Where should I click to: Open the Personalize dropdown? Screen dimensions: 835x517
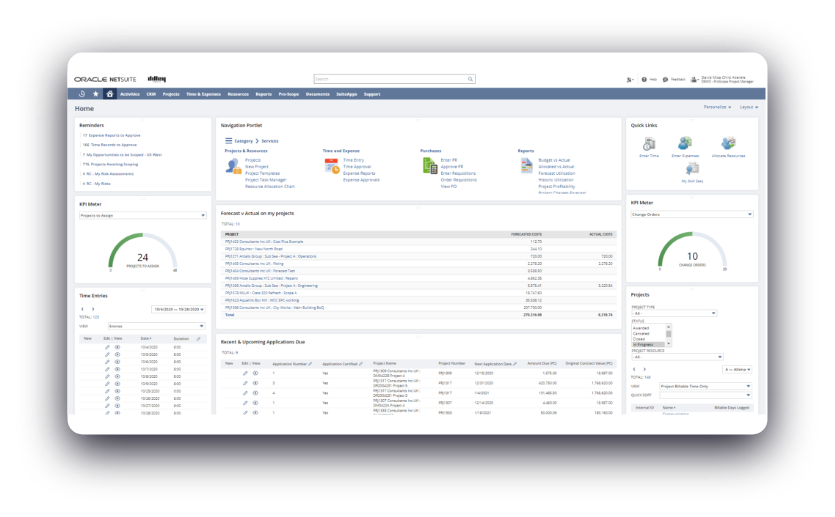coord(716,106)
